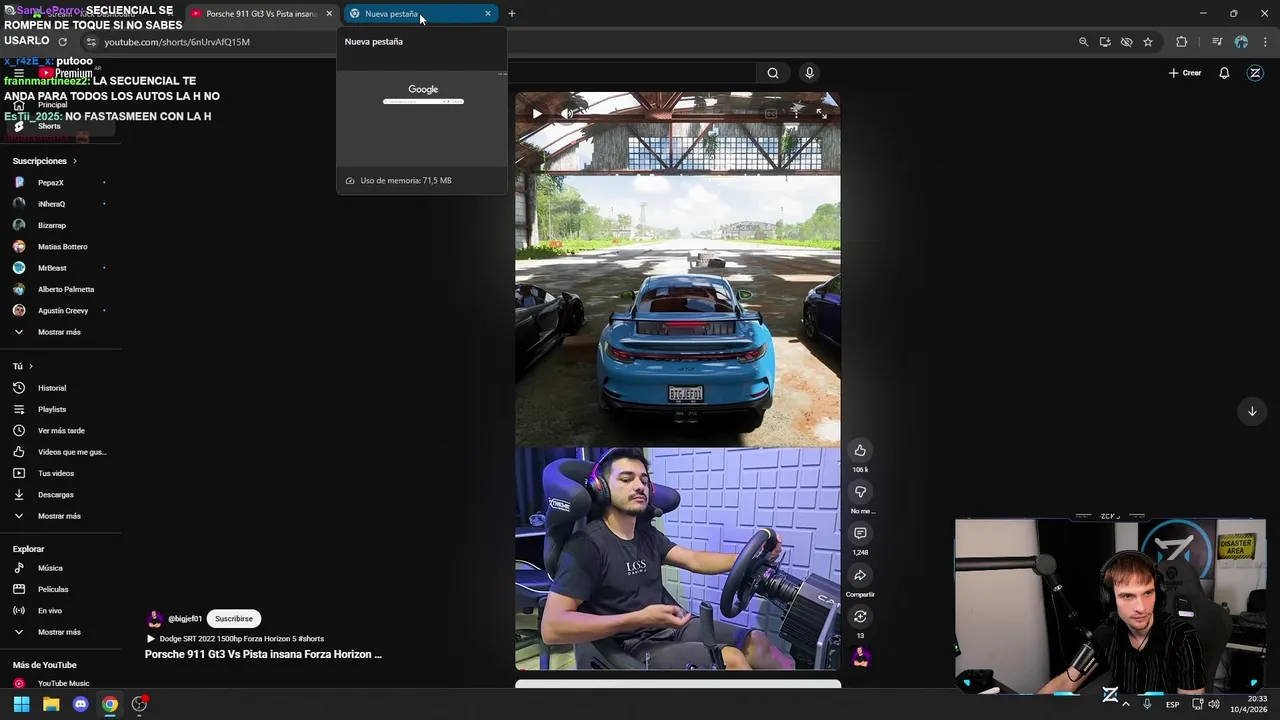Close the Nueva pestaña tab

tap(488, 14)
